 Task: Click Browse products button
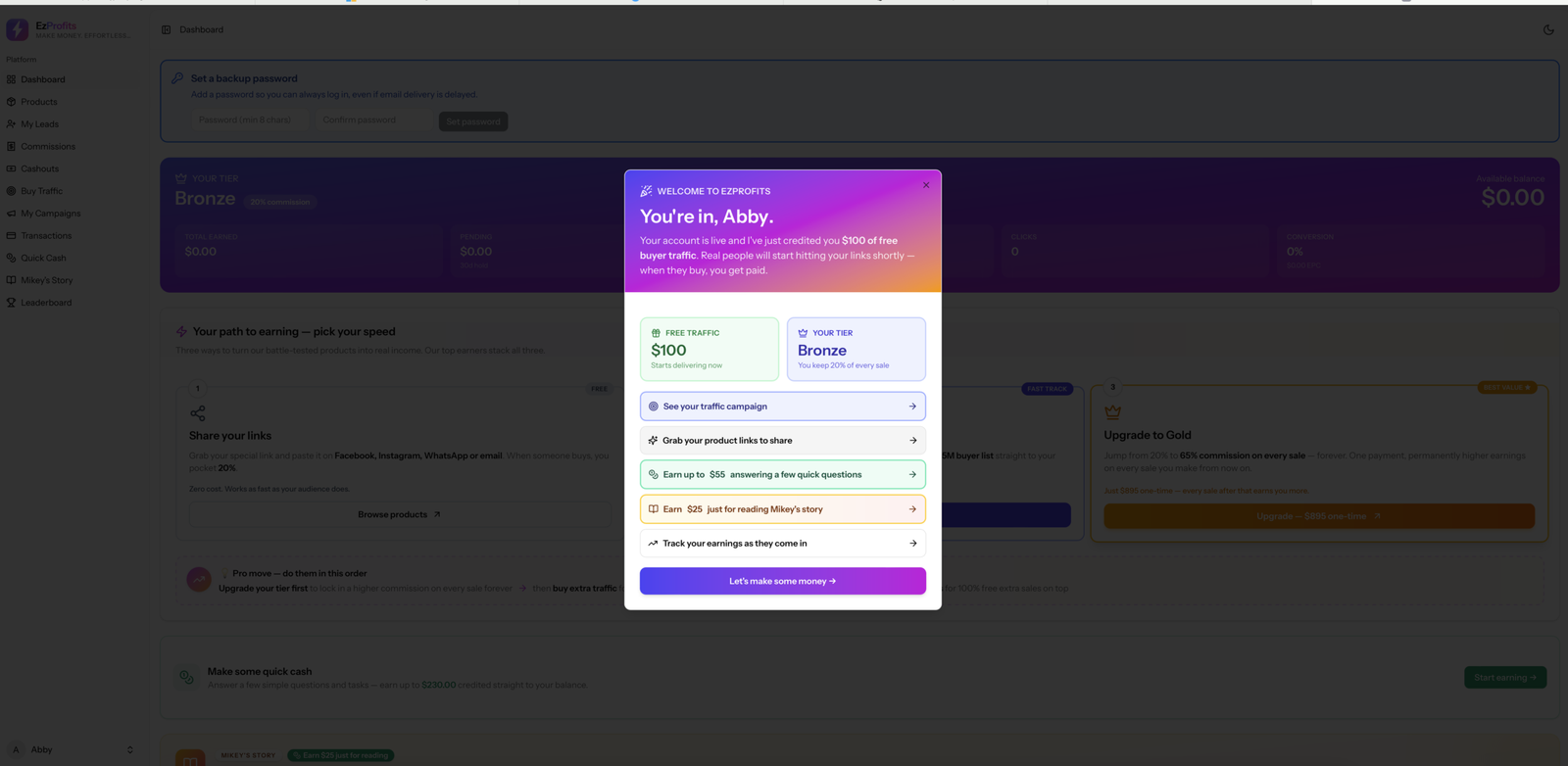pyautogui.click(x=399, y=514)
